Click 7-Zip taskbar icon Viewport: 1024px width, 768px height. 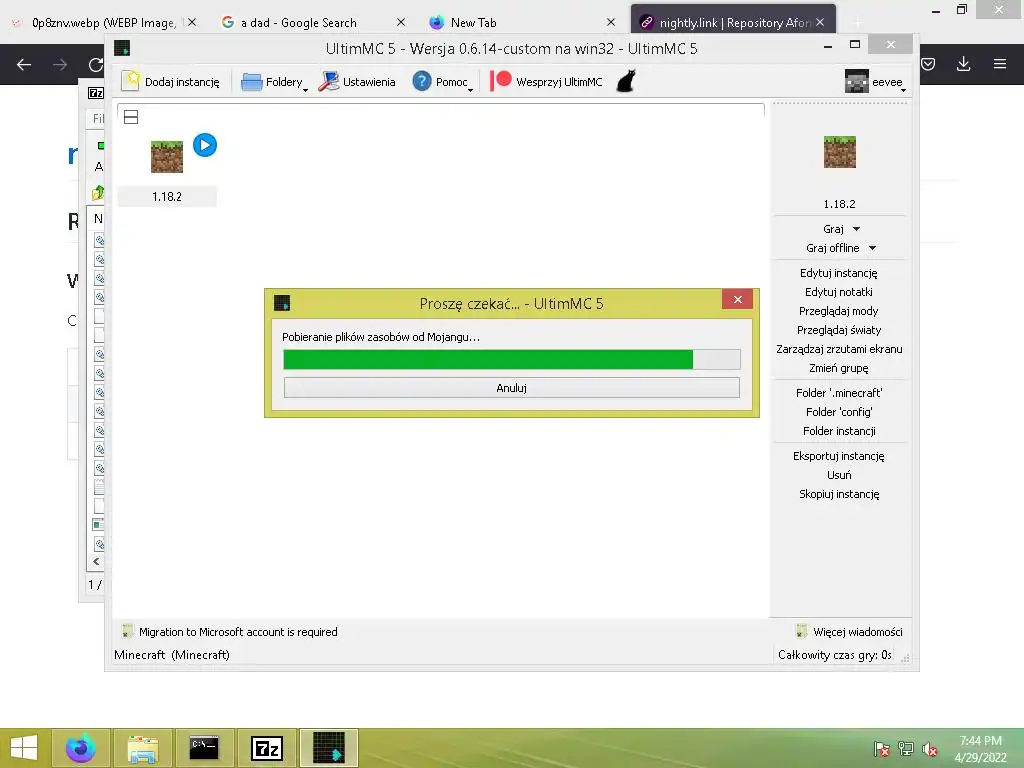point(266,748)
